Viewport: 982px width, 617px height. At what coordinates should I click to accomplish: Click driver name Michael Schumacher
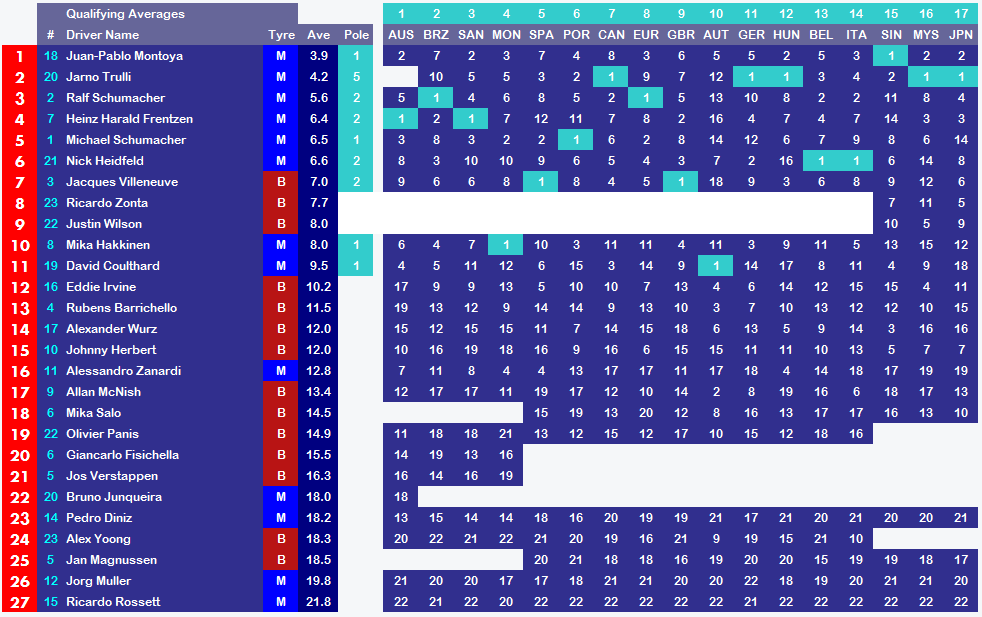126,140
